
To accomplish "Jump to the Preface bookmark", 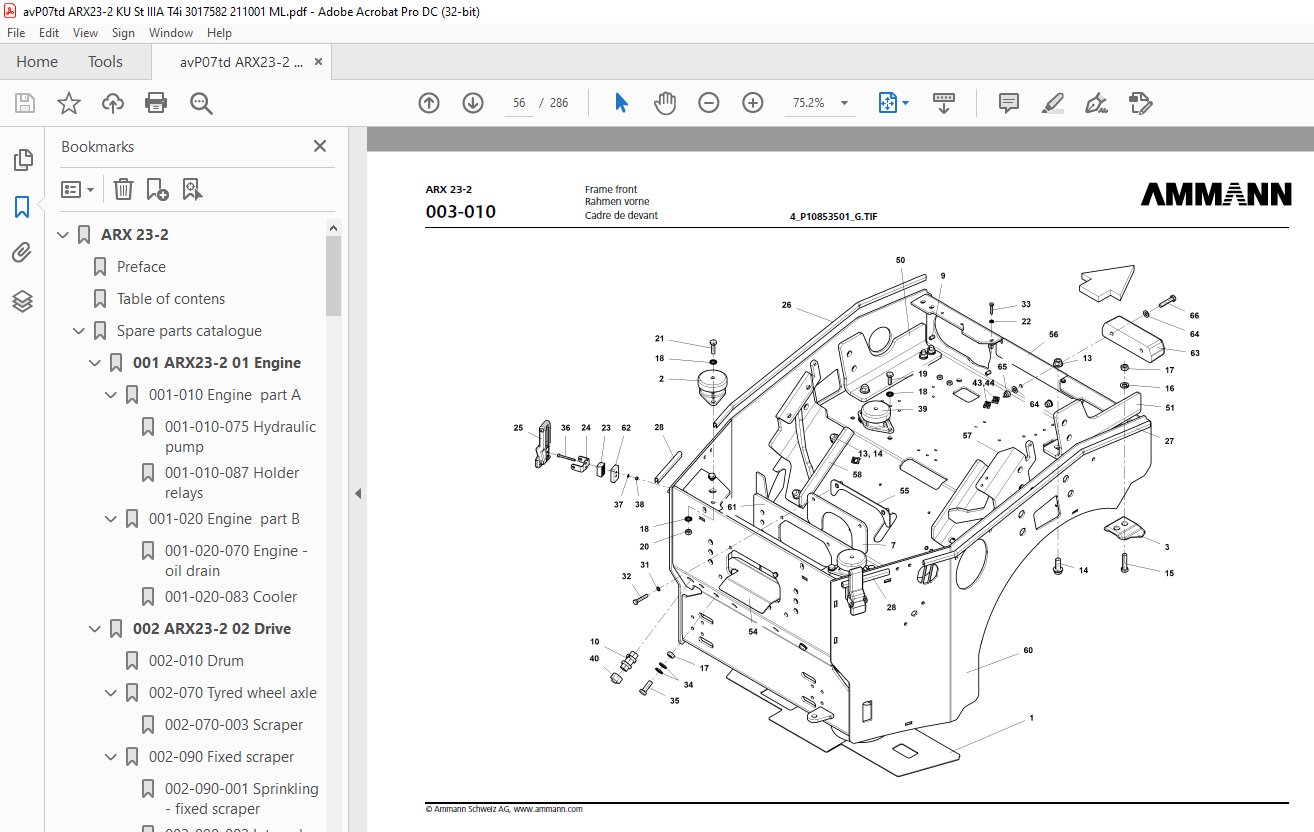I will (141, 267).
